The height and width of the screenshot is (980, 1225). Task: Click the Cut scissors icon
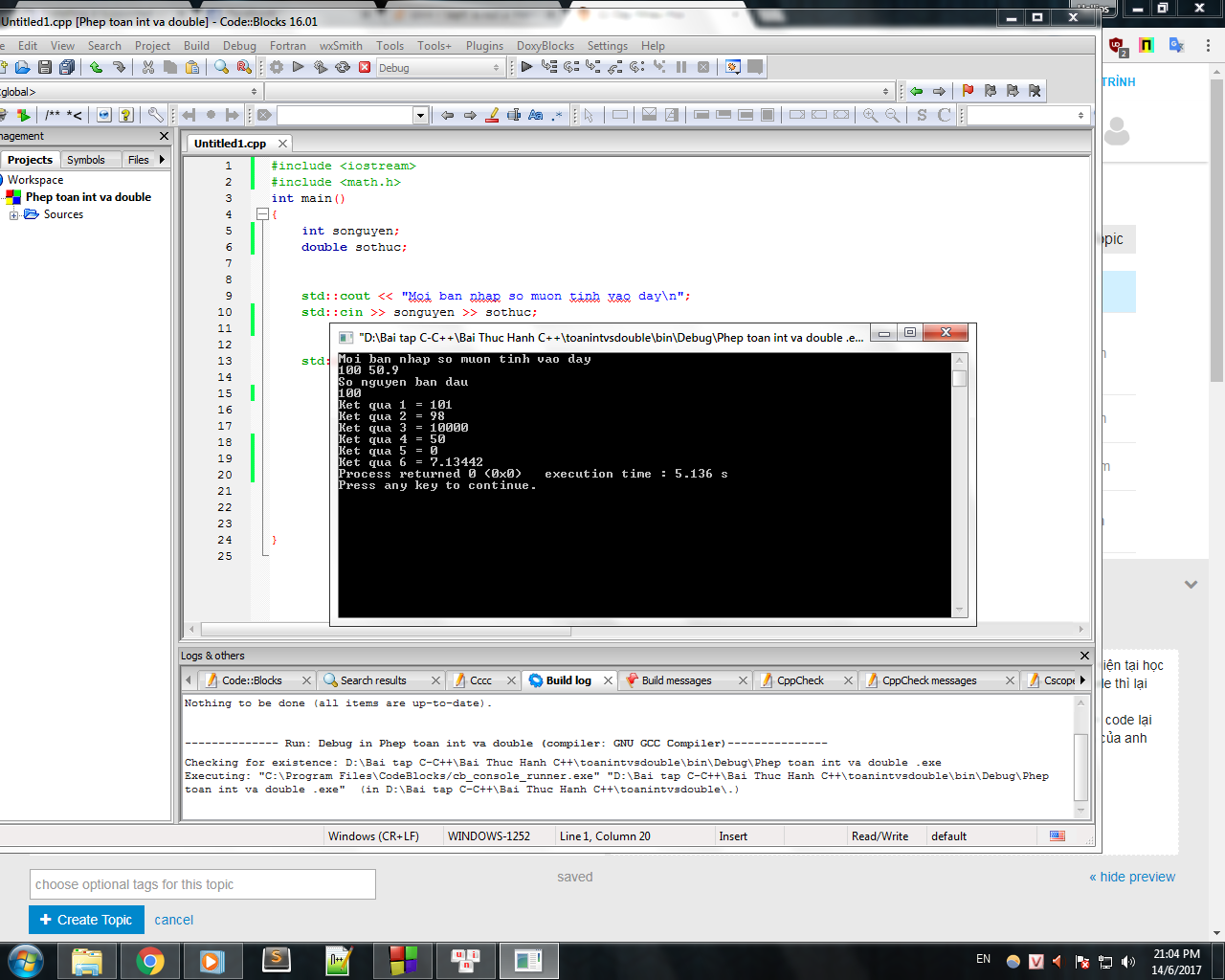pyautogui.click(x=148, y=67)
